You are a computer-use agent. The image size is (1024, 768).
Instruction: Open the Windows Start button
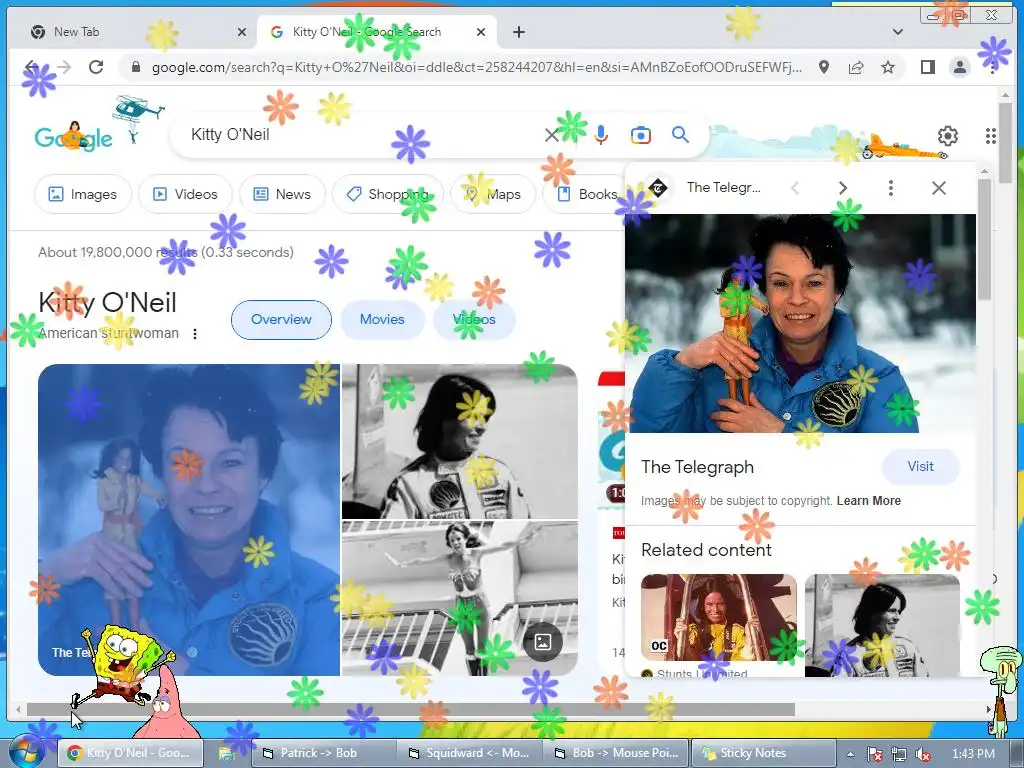27,752
